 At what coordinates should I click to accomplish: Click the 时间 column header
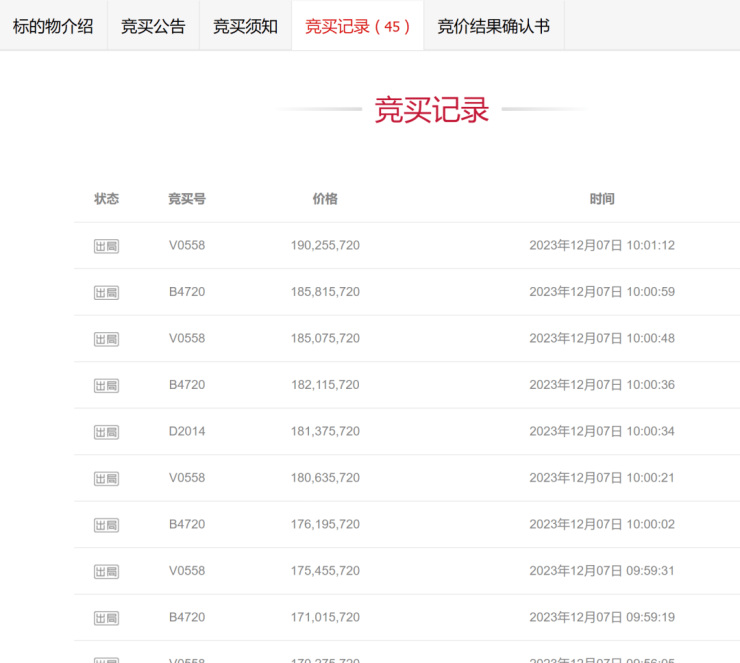(x=602, y=199)
